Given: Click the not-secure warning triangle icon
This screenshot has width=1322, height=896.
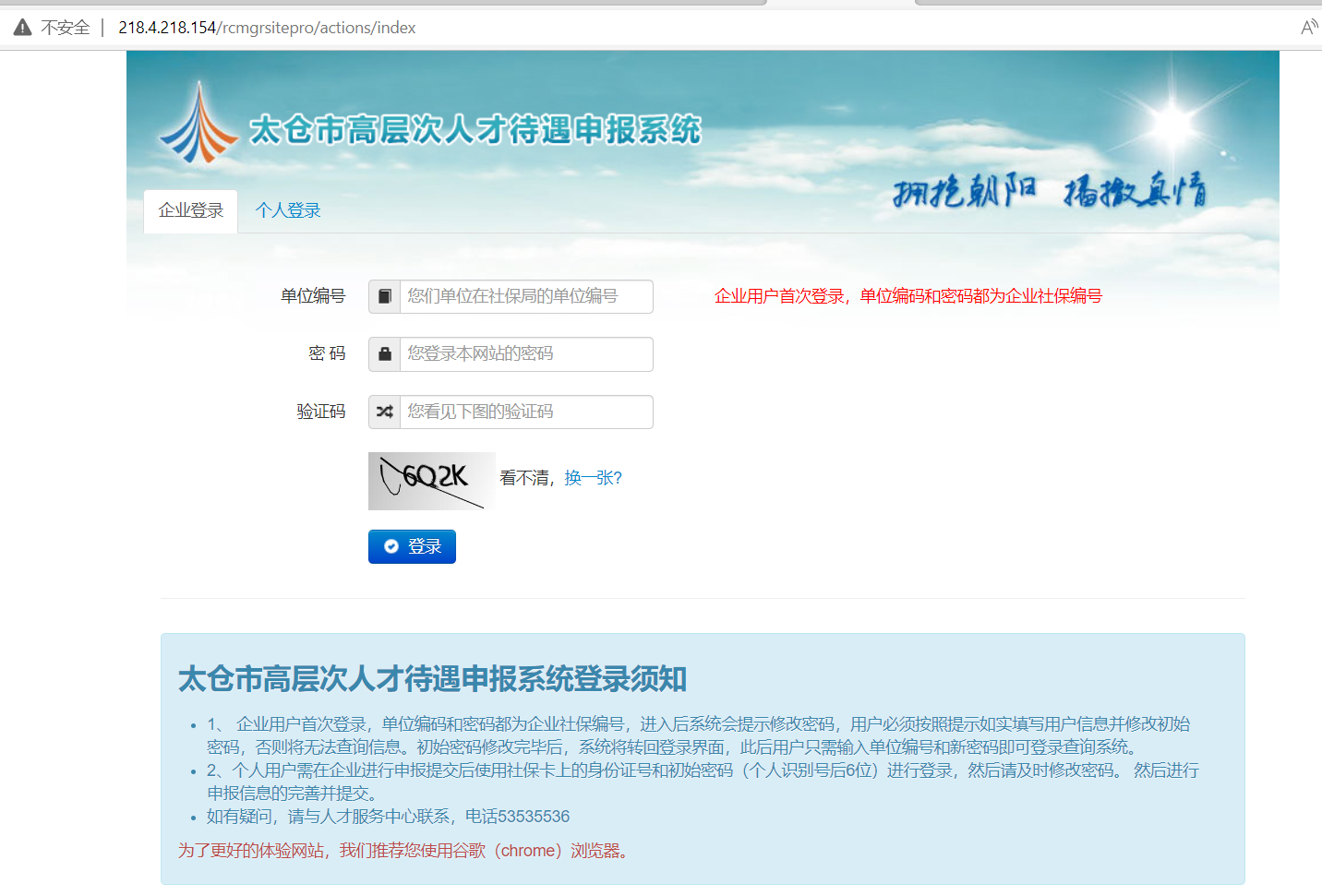Looking at the screenshot, I should pyautogui.click(x=22, y=28).
